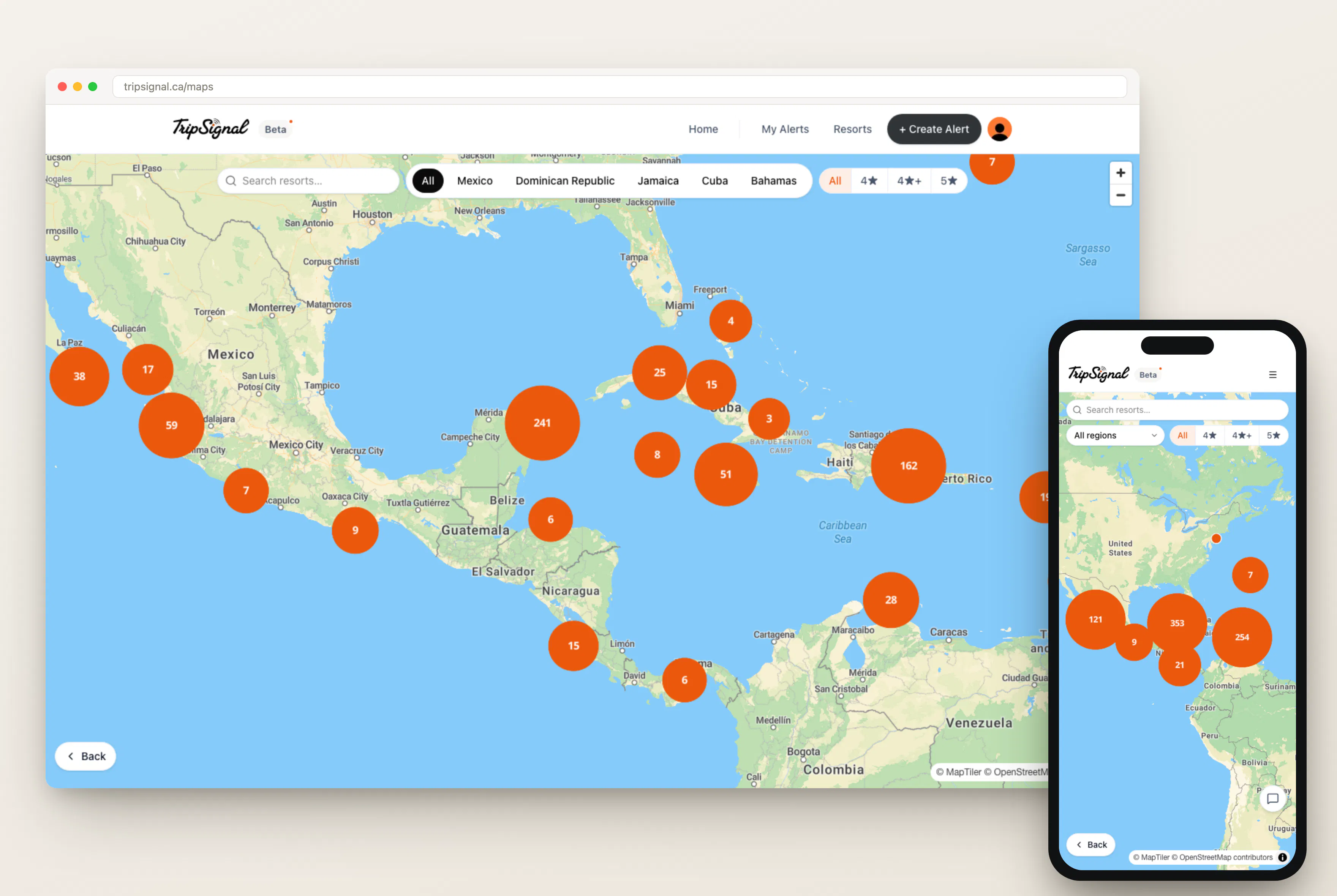Image resolution: width=1337 pixels, height=896 pixels.
Task: Open Resorts page from navigation
Action: (852, 129)
